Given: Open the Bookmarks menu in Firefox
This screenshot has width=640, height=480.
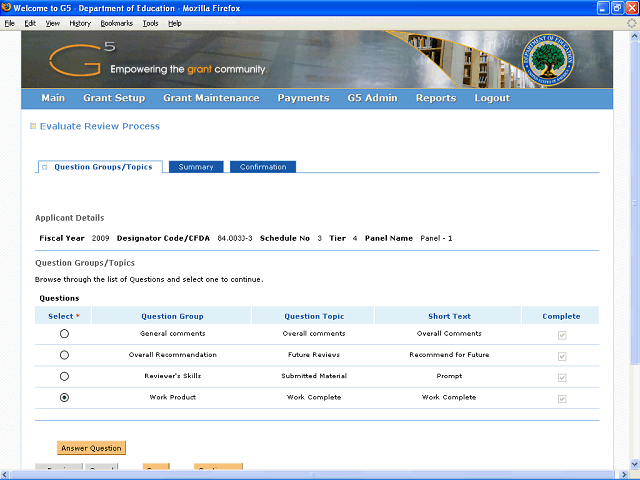Looking at the screenshot, I should click(x=116, y=23).
